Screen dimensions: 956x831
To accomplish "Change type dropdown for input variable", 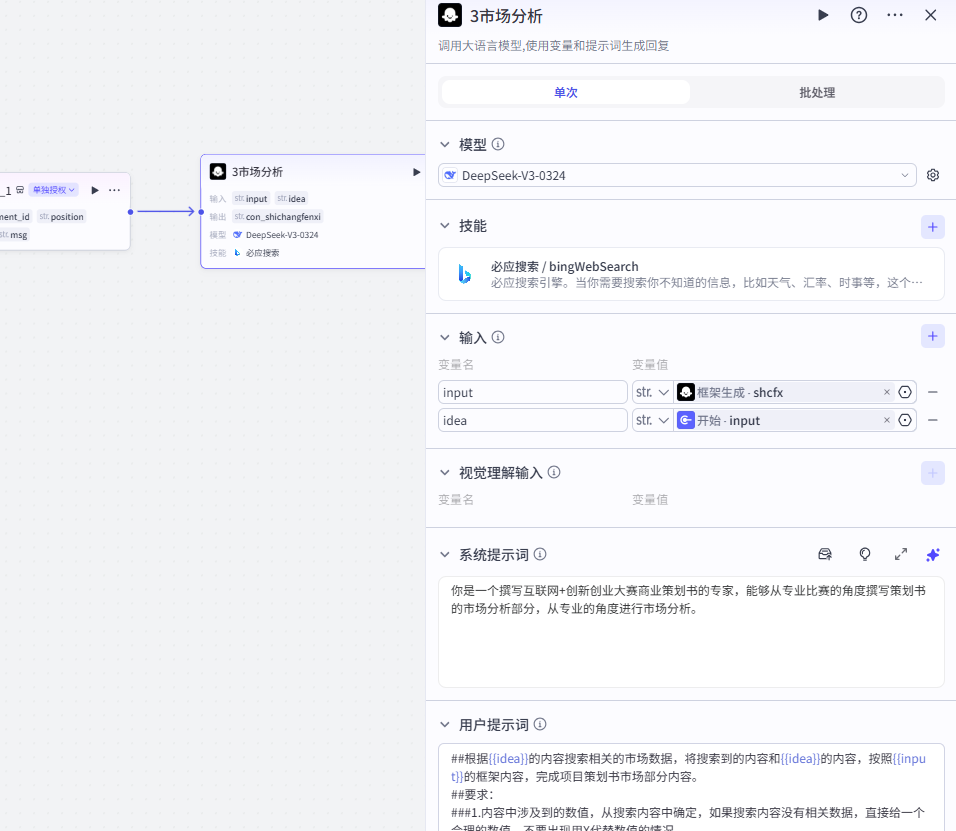I will click(x=652, y=392).
